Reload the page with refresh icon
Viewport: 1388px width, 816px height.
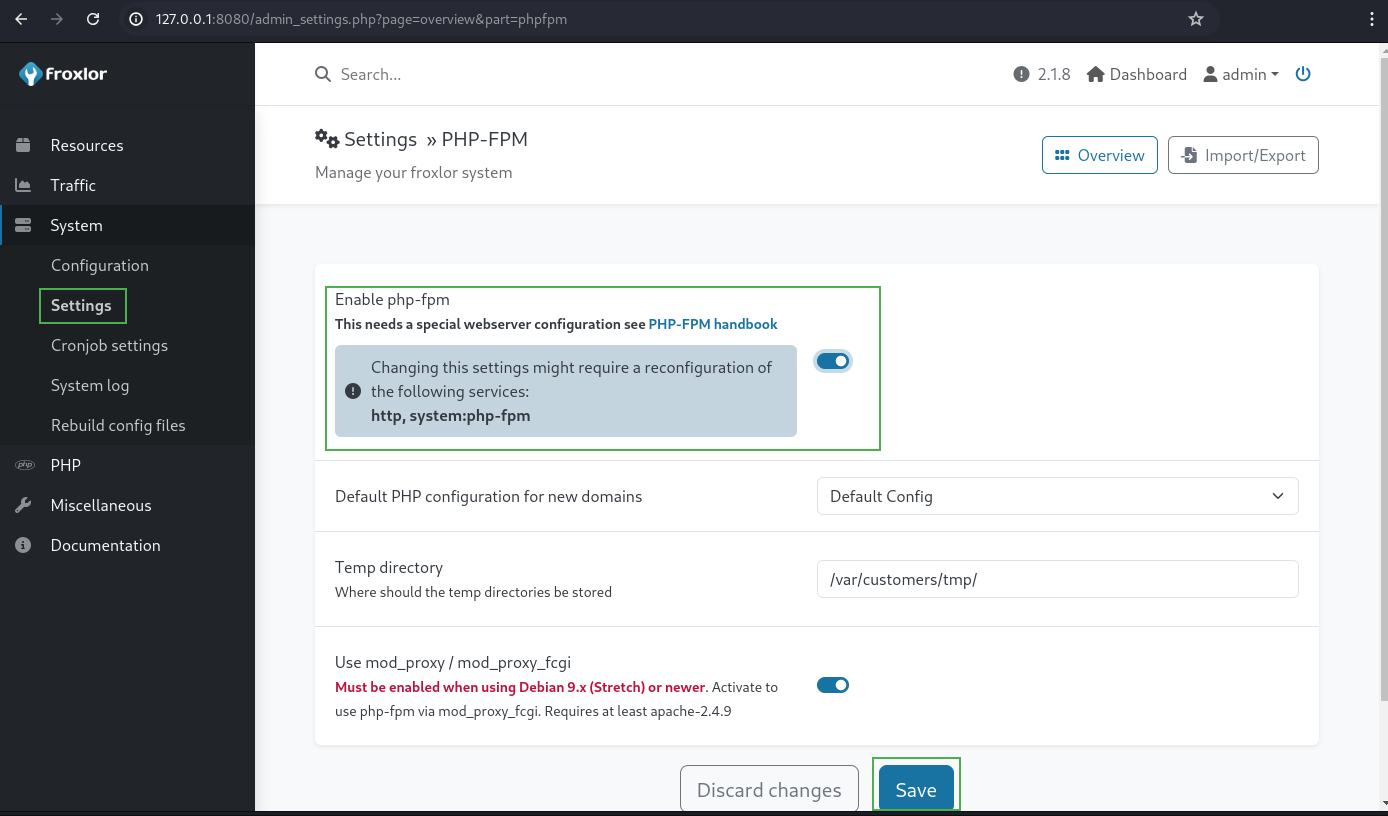tap(93, 19)
